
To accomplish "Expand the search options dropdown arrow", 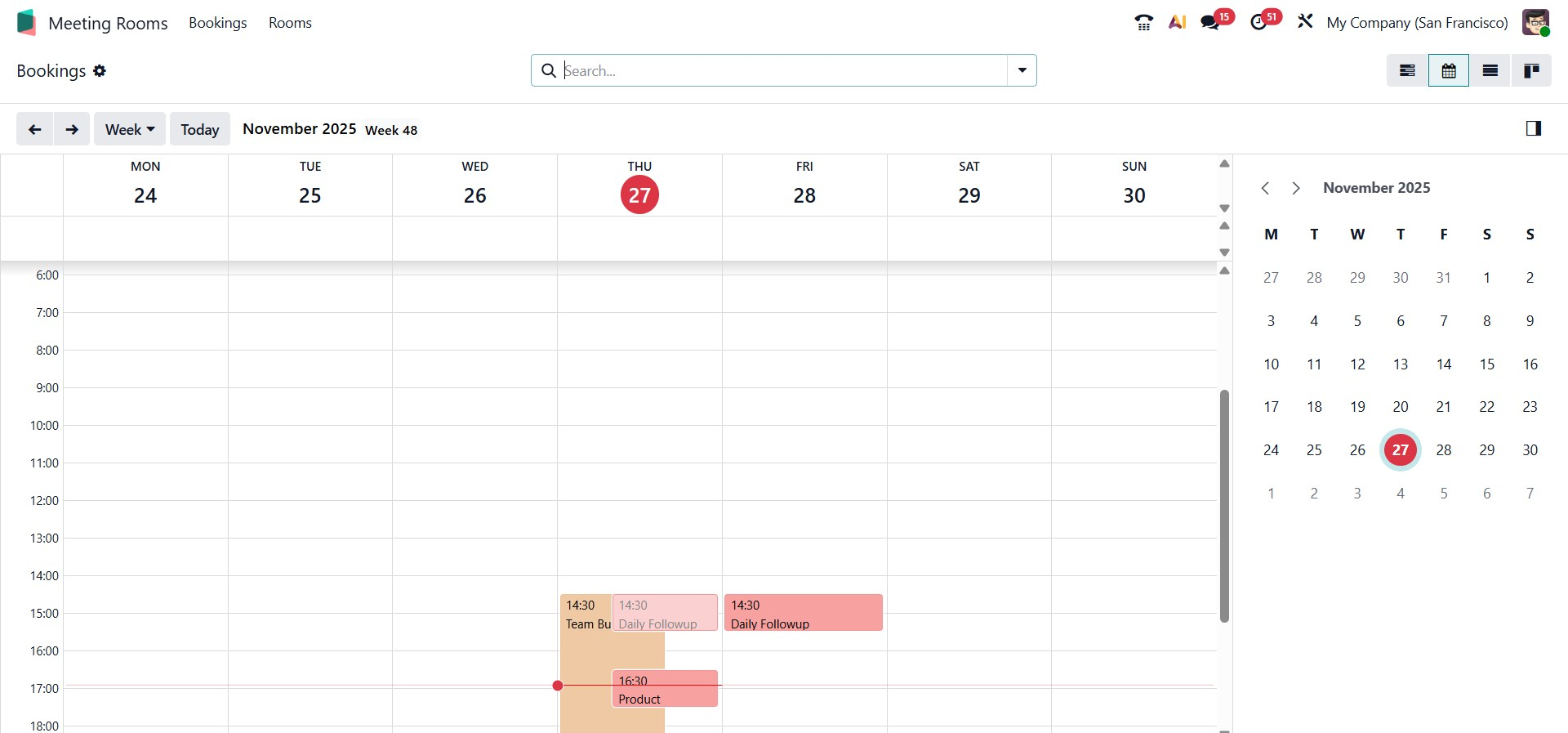I will tap(1022, 70).
